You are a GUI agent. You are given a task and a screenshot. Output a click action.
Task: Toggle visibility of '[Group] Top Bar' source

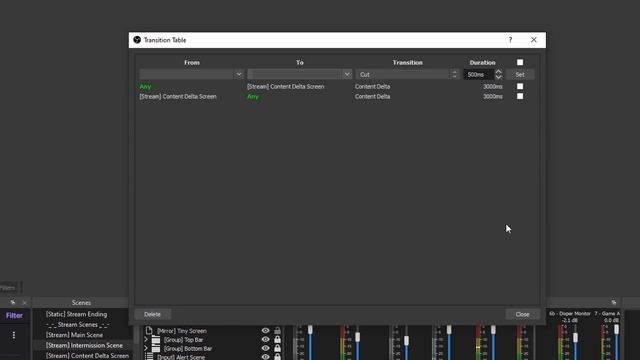tap(265, 340)
